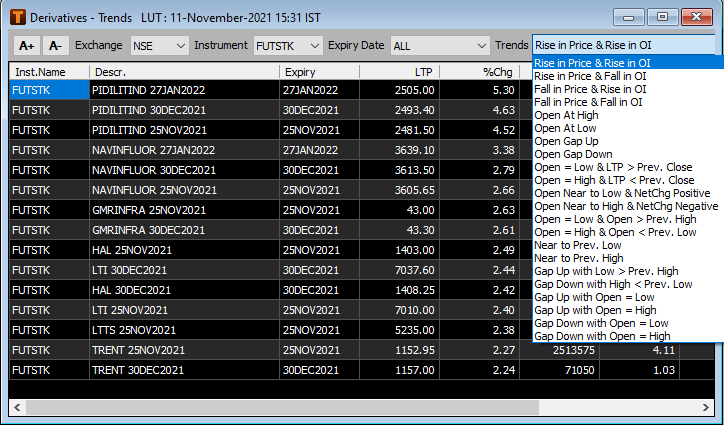Click open interest value 71050
Screen dimensions: 724x425
pyautogui.click(x=579, y=370)
